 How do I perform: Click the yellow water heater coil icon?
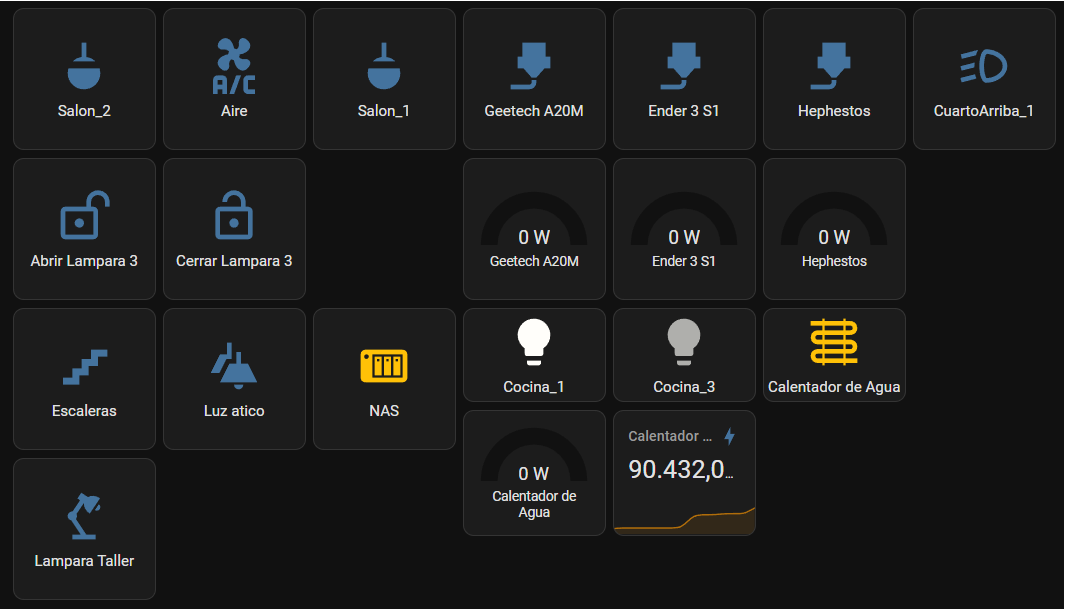pos(834,342)
